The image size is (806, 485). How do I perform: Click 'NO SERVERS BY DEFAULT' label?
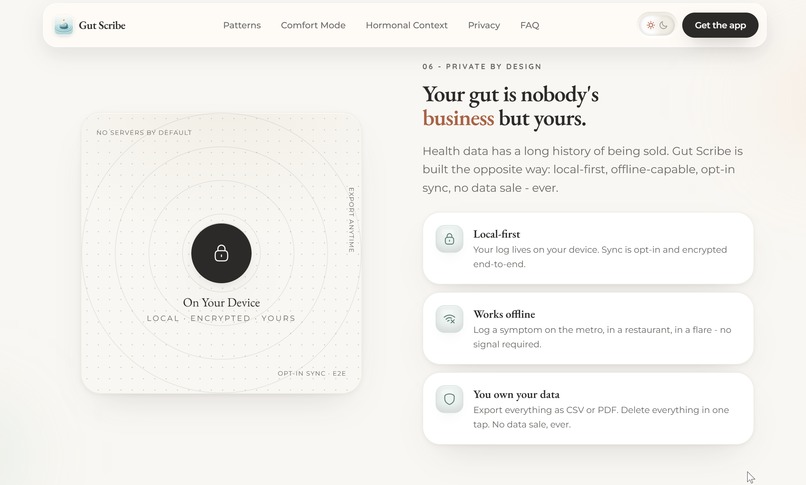(x=144, y=133)
